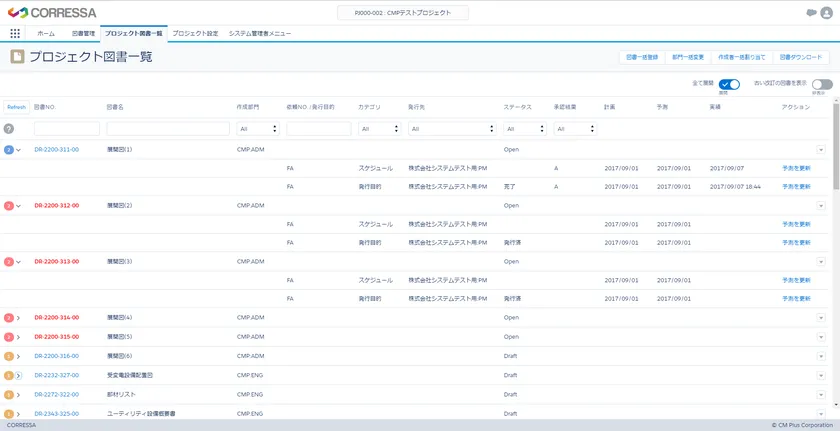Open the システム管理者メニュー tab
840x431 pixels.
pyautogui.click(x=260, y=33)
